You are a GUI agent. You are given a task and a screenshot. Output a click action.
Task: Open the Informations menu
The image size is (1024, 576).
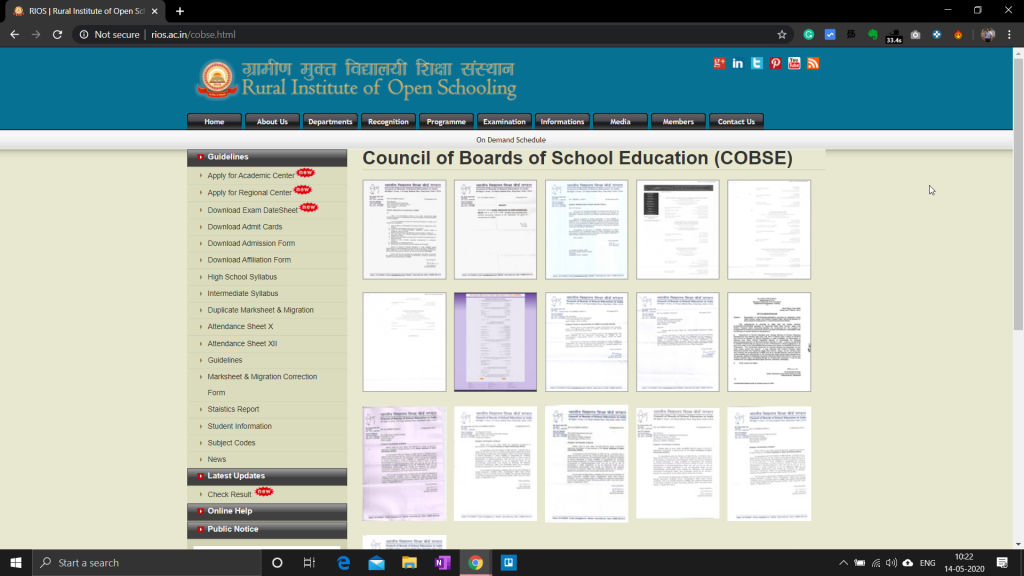(x=562, y=121)
